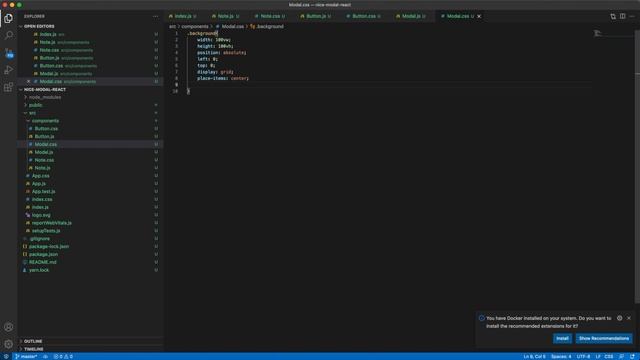Change indentation via Spaces: 4
Screen dimensions: 640x360
(561, 356)
